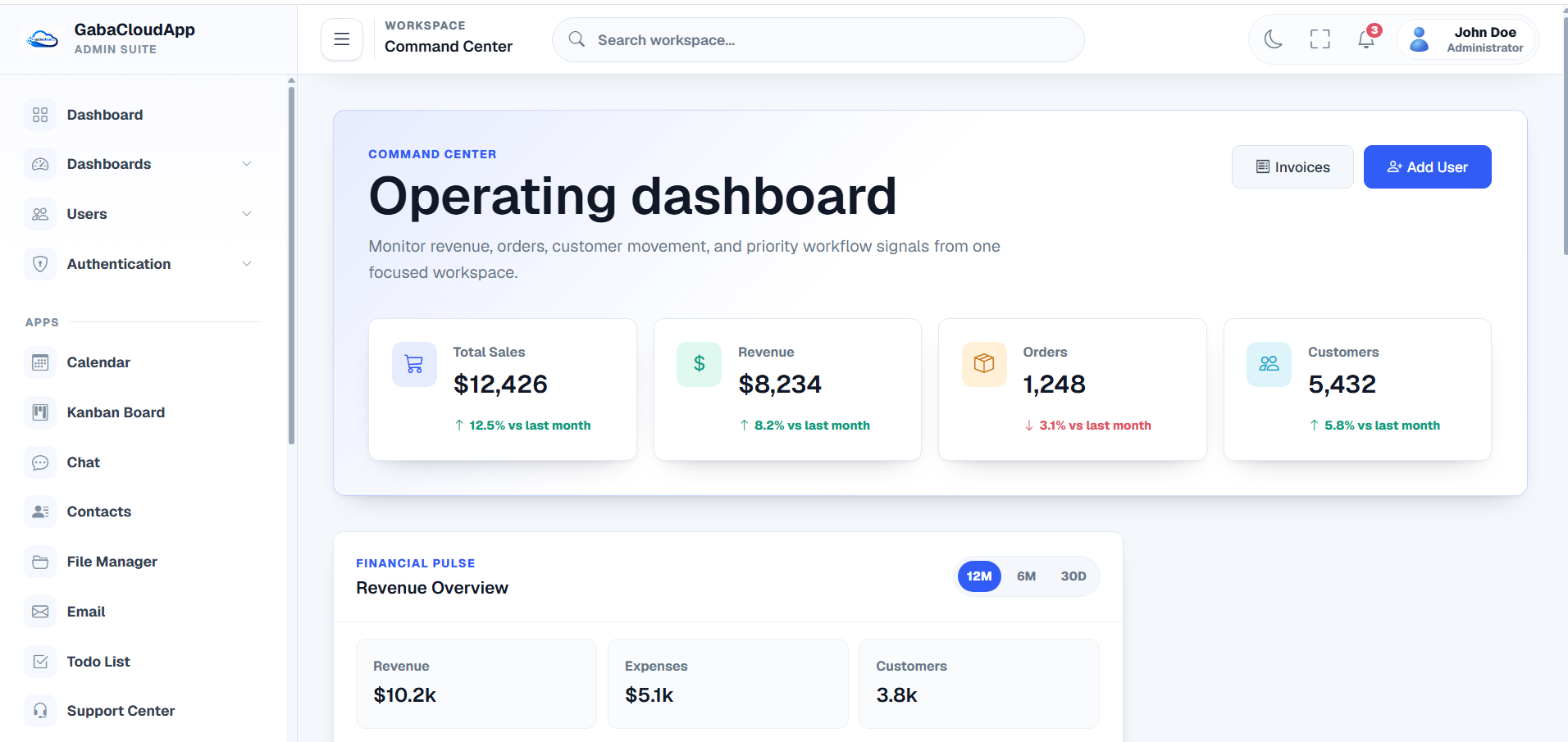Toggle sidebar with hamburger menu button
The image size is (1568, 742).
(x=342, y=39)
